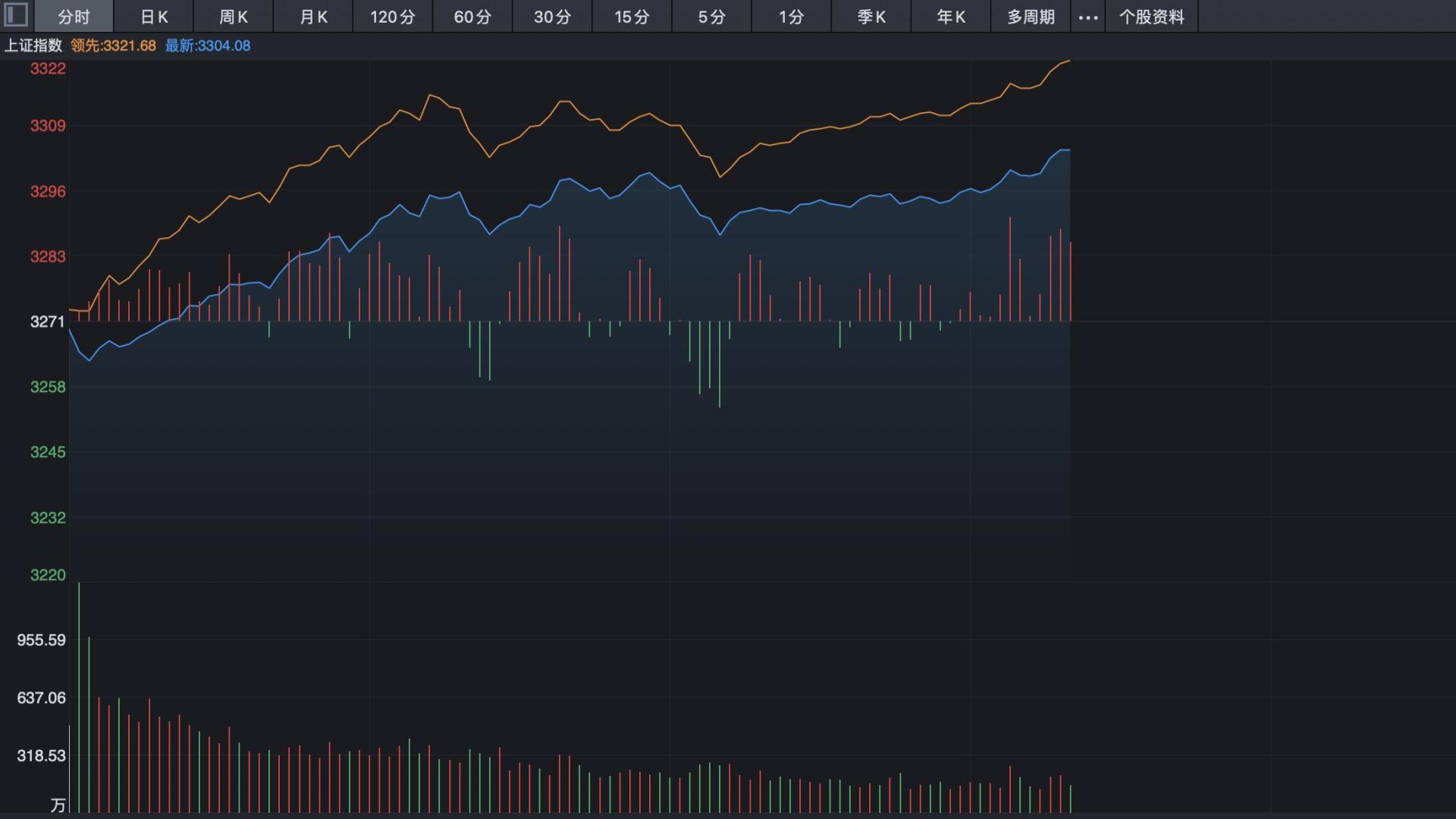Click the 领先:3321.68 value
Viewport: 1456px width, 819px height.
coord(113,45)
